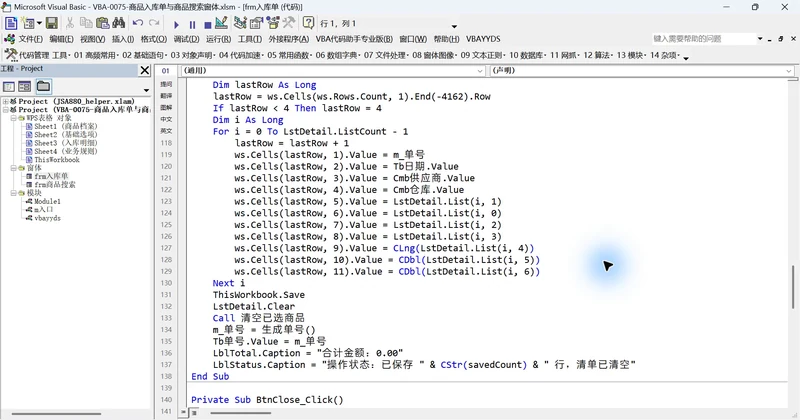Click the View Object icon in Project panel

click(24, 86)
